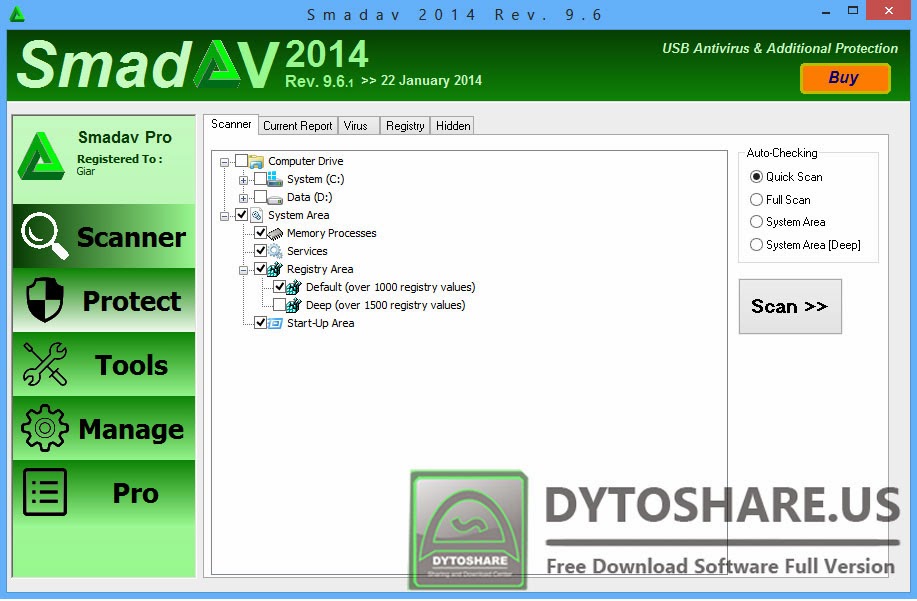Select the Computer Drive tree label

click(305, 161)
